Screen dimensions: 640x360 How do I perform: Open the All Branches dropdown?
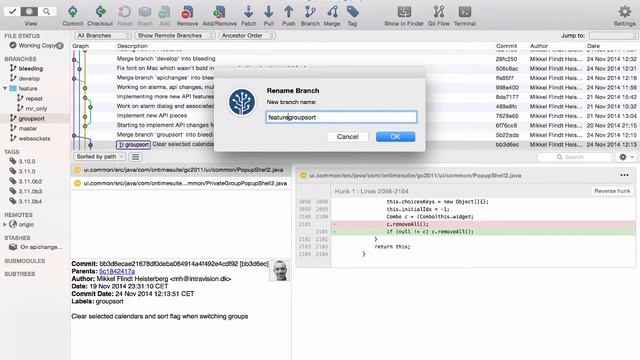102,36
